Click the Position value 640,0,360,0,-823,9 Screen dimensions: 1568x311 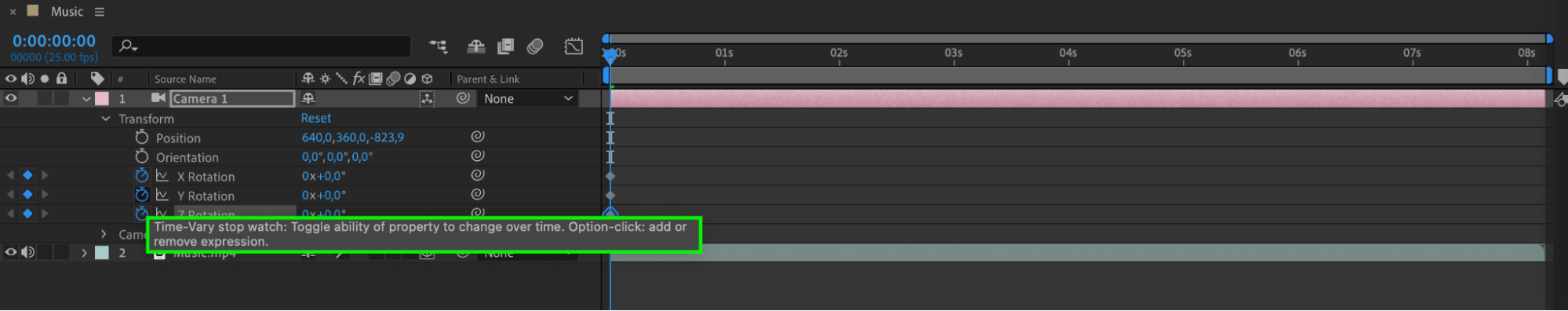[353, 137]
